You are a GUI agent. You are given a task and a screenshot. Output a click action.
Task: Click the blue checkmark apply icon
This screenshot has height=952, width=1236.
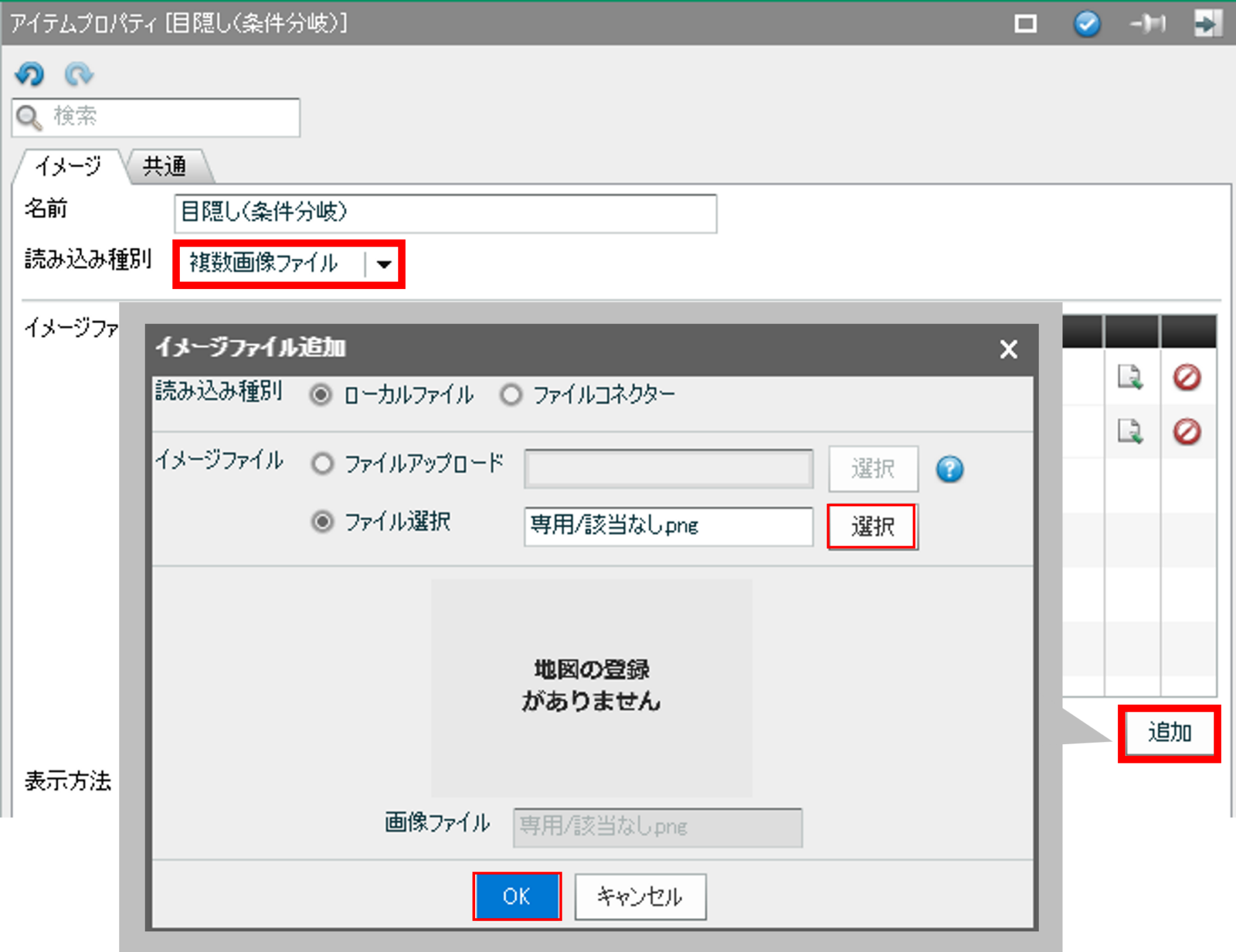coord(1087,24)
